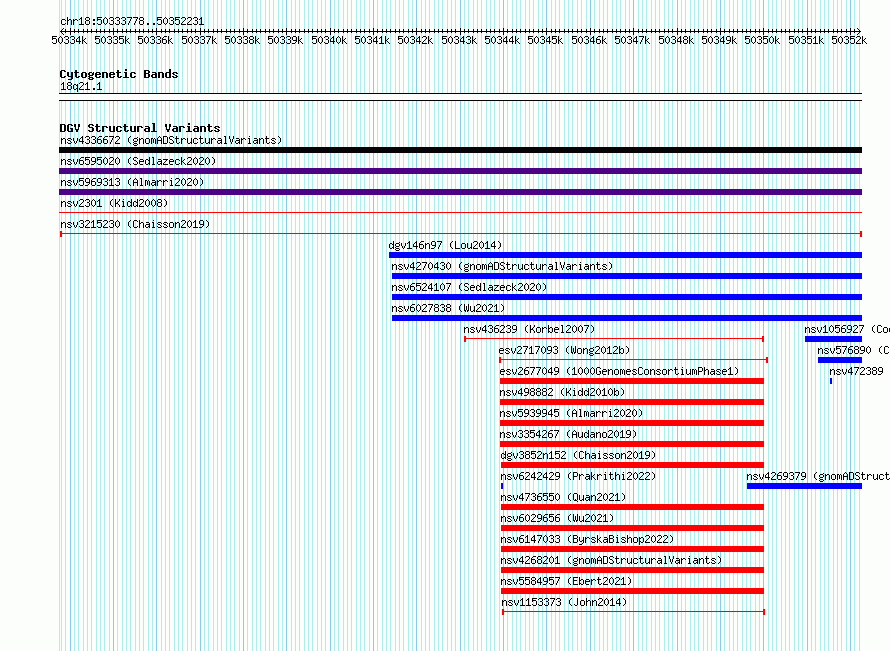890x651 pixels.
Task: Click dgv3852n152 (Chaisson2019) label
Action: 578,455
